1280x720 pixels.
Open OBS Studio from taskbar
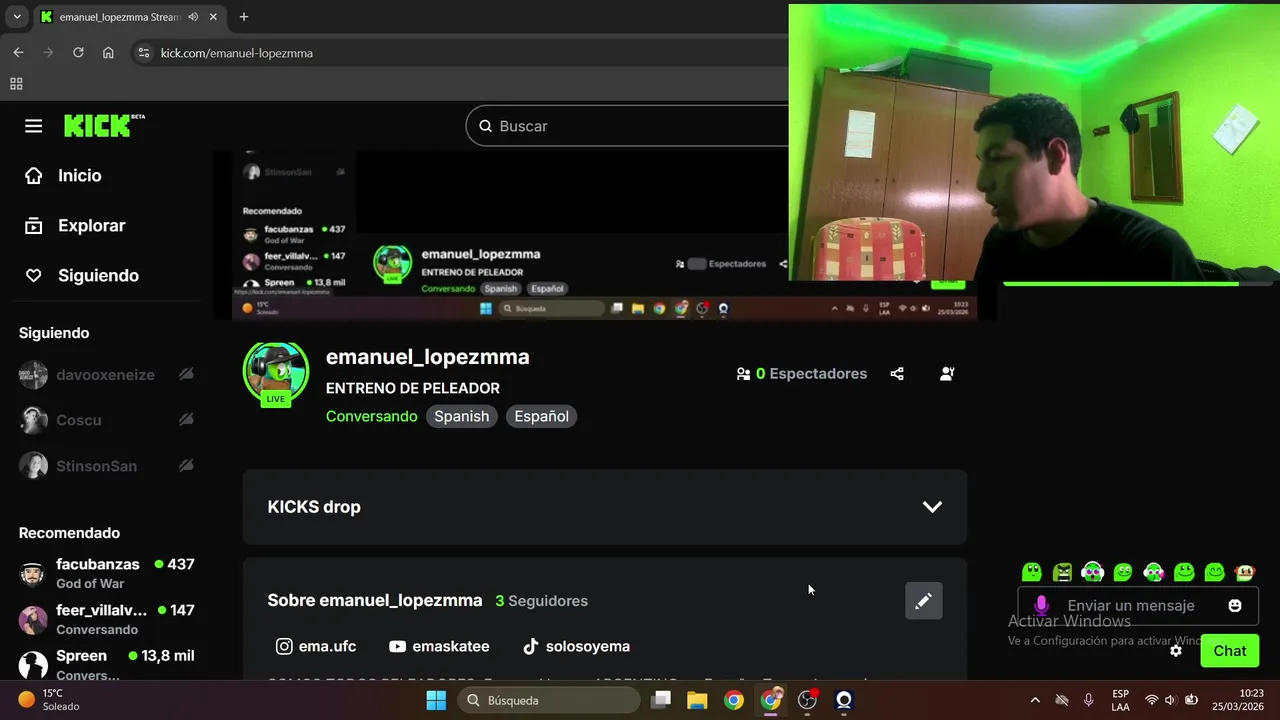point(807,700)
